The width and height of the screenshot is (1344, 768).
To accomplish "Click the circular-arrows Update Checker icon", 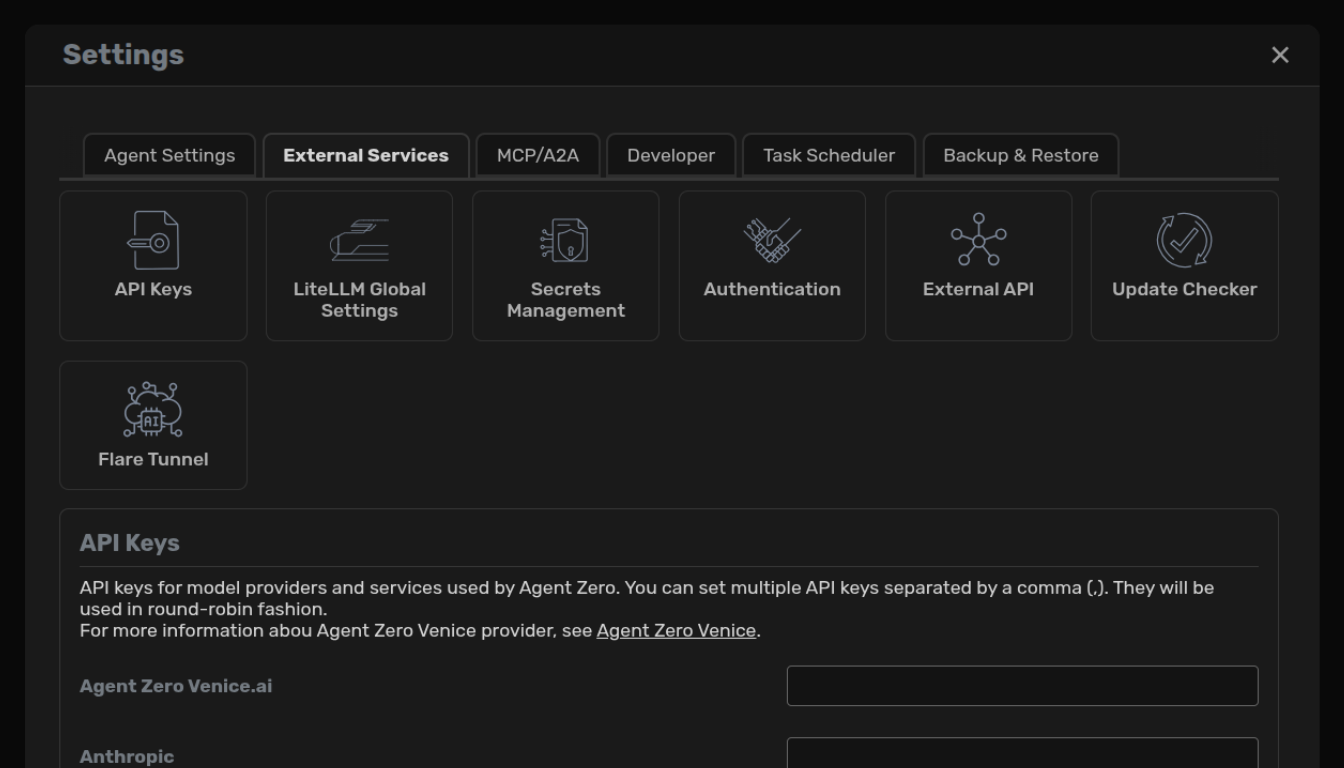I will point(1183,240).
